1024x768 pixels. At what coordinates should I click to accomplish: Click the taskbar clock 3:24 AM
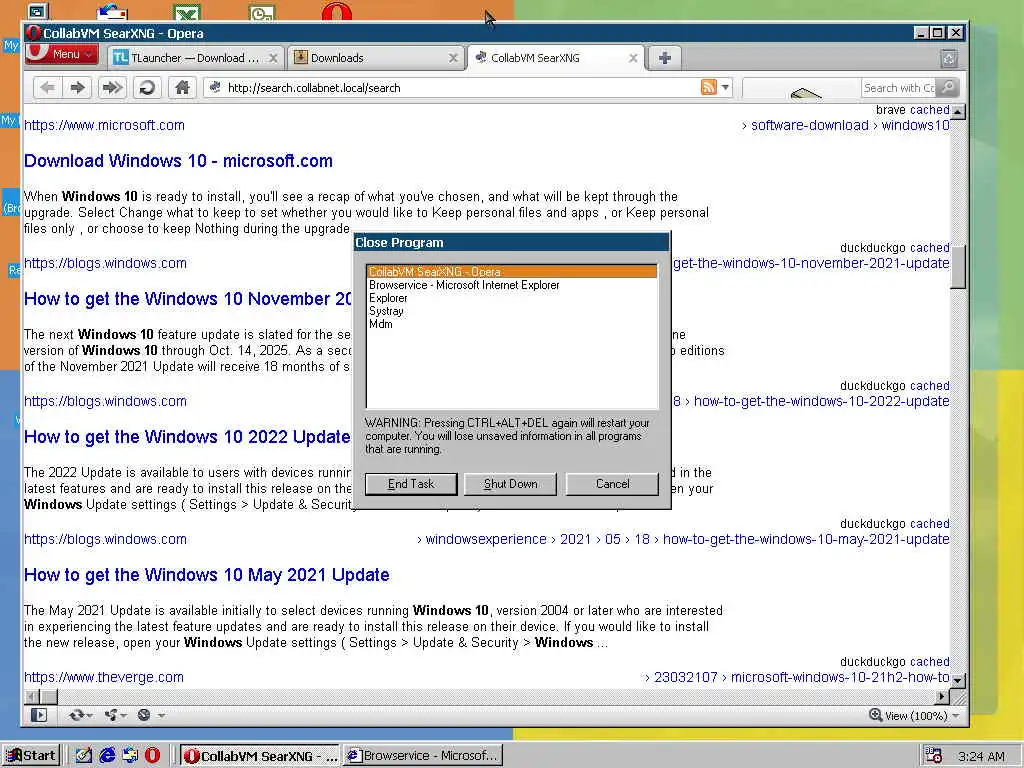(x=981, y=756)
